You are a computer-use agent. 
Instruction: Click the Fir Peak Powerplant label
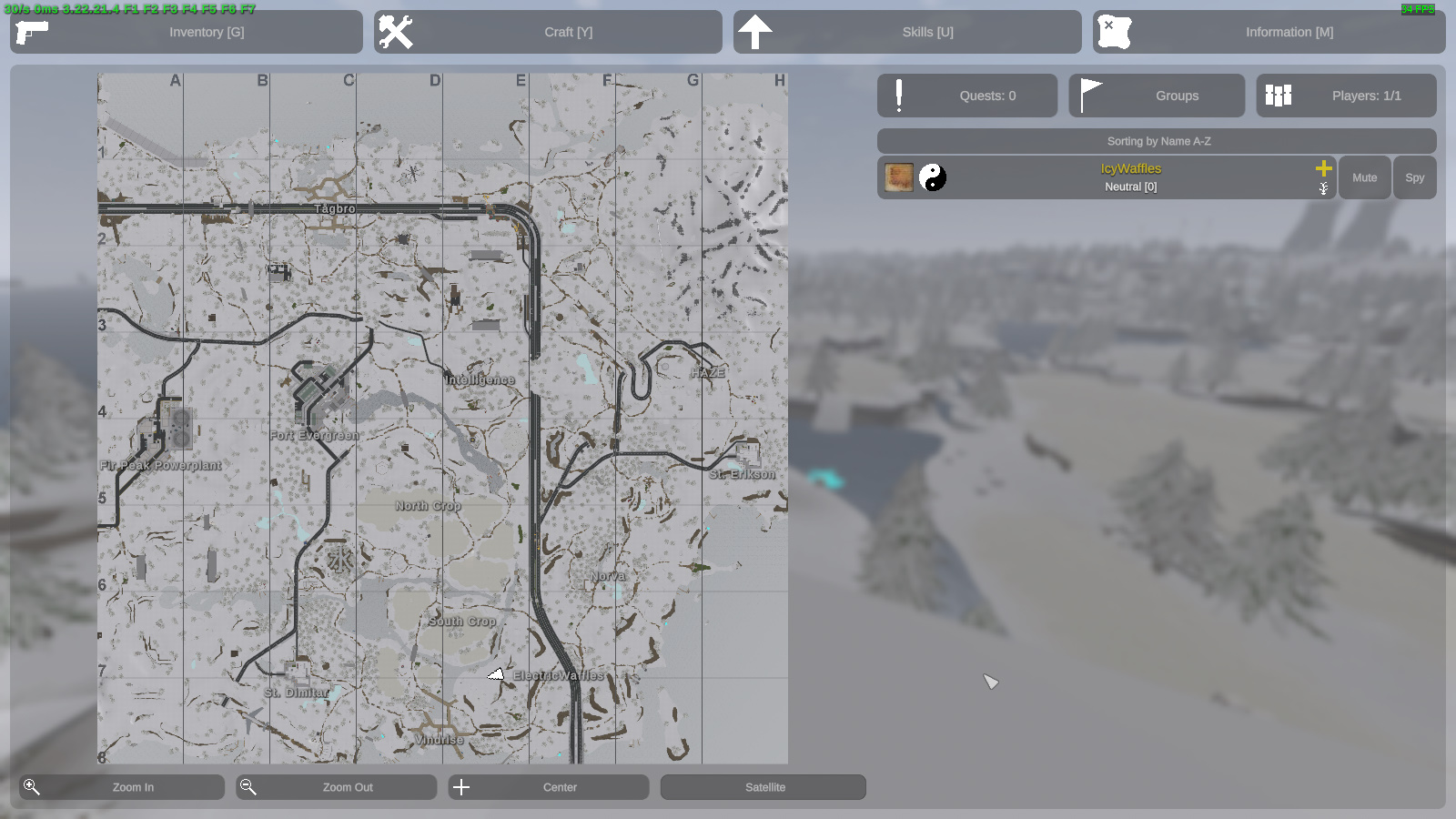pos(161,465)
